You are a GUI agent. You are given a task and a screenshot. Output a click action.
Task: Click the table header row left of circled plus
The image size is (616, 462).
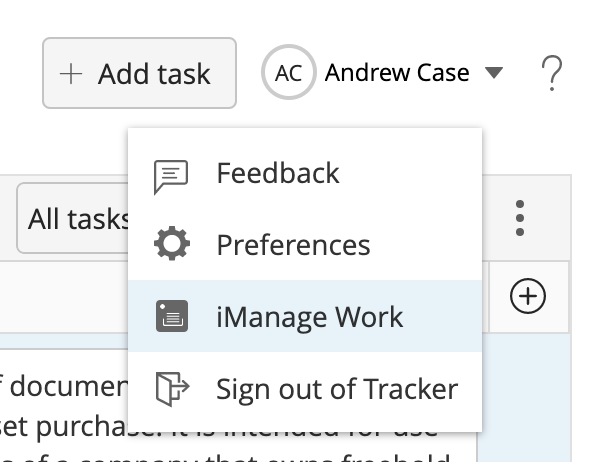point(60,295)
